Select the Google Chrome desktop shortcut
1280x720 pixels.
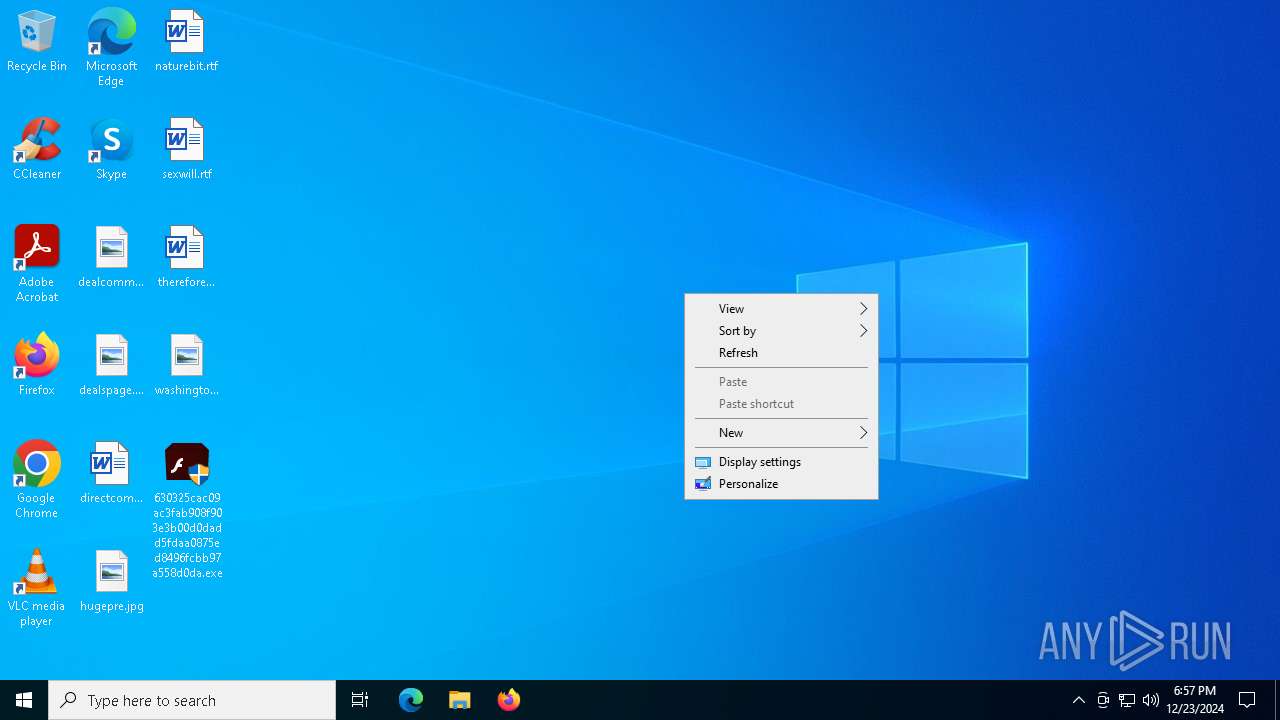37,480
